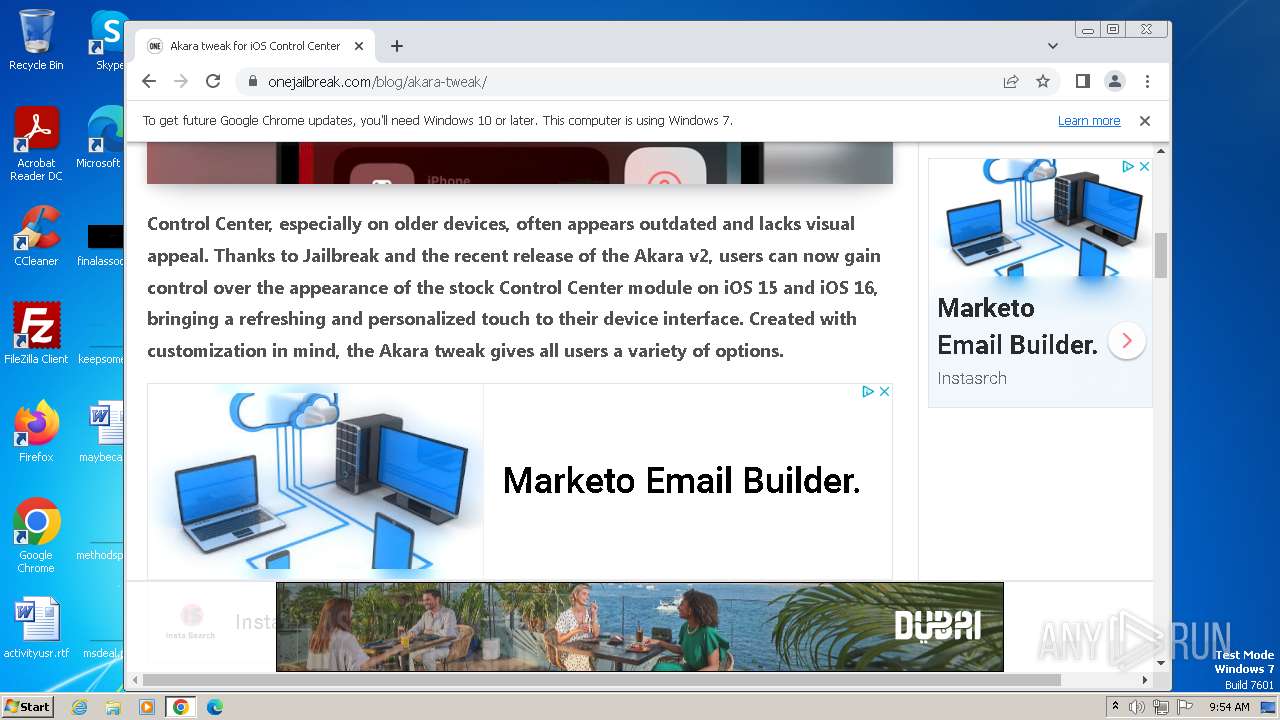Open Action Center flag icon
The width and height of the screenshot is (1280, 720).
click(1184, 707)
